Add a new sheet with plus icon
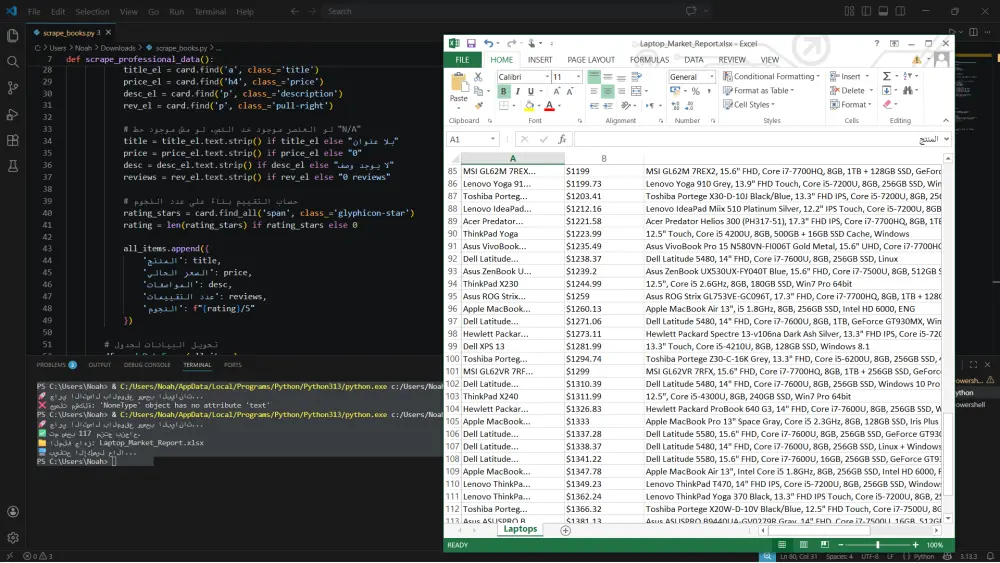The image size is (1000, 563). [565, 530]
